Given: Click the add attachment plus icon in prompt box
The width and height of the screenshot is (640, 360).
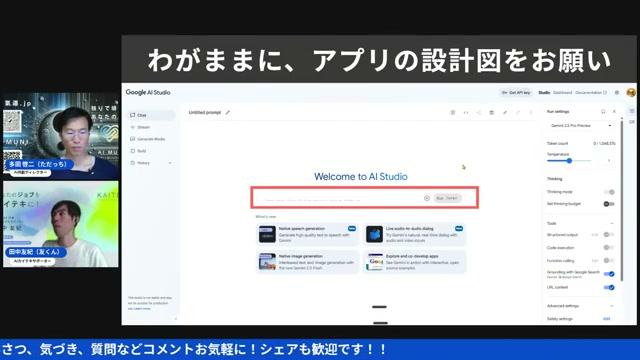Looking at the screenshot, I should point(427,198).
